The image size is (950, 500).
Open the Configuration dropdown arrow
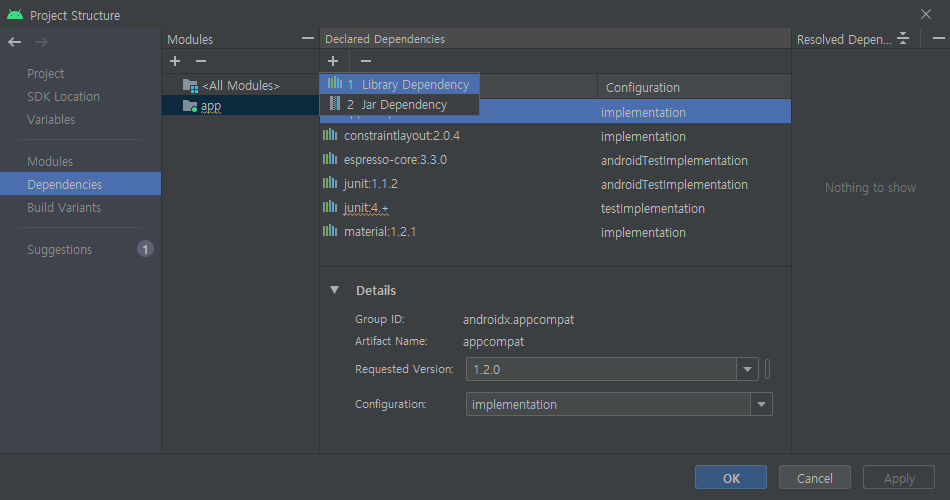tap(761, 404)
